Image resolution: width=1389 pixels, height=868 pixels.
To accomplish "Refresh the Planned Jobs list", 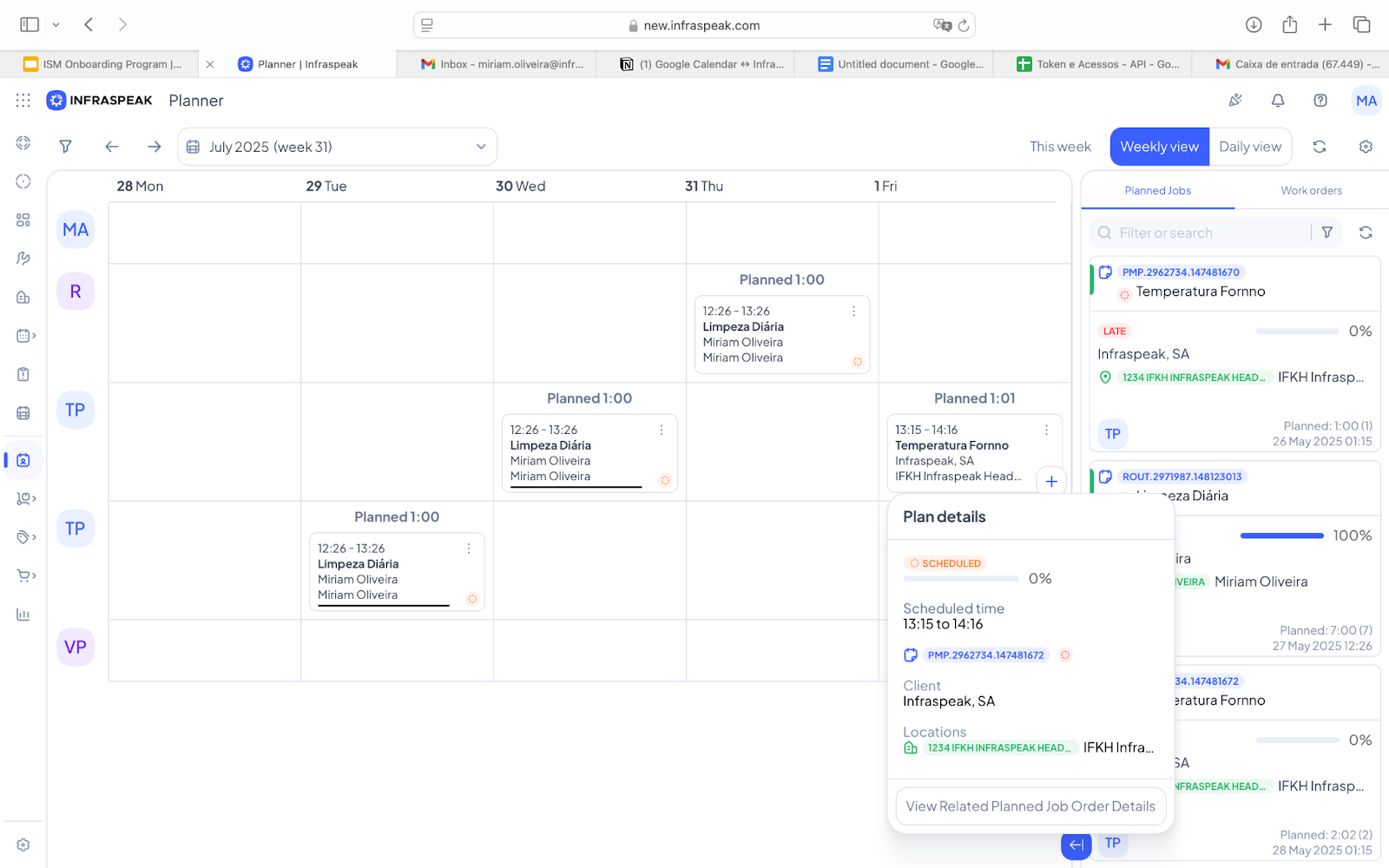I will click(1366, 233).
